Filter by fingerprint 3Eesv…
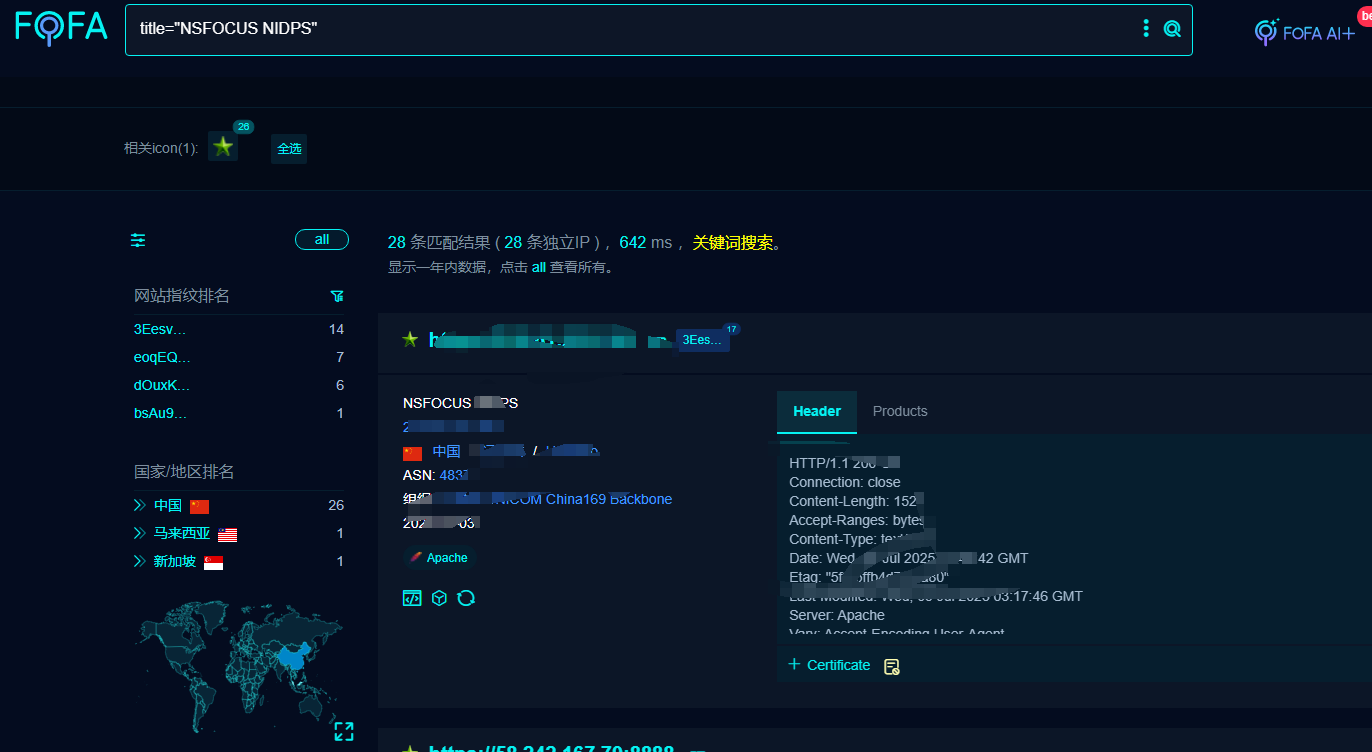This screenshot has height=752, width=1372. pos(160,329)
